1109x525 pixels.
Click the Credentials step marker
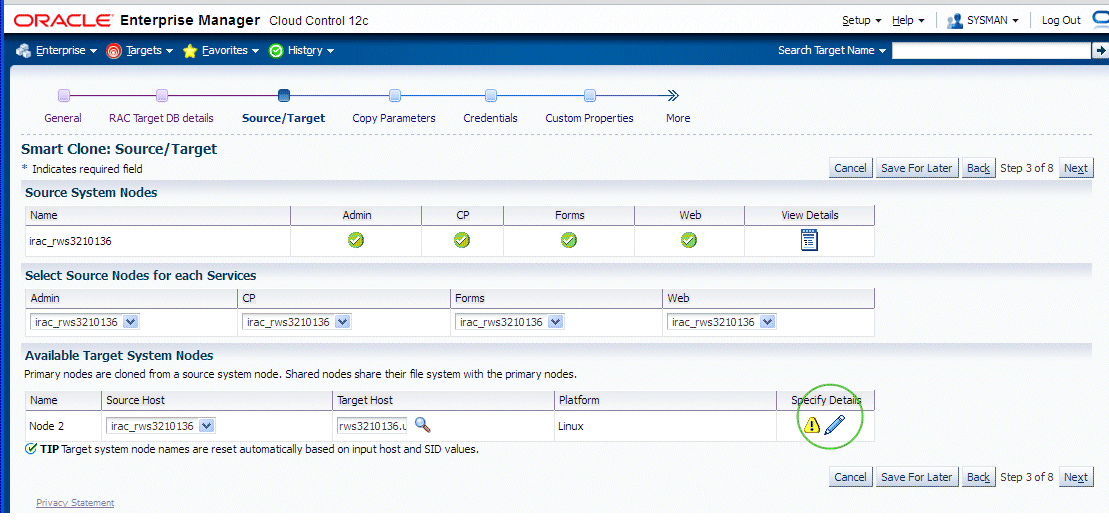click(491, 95)
